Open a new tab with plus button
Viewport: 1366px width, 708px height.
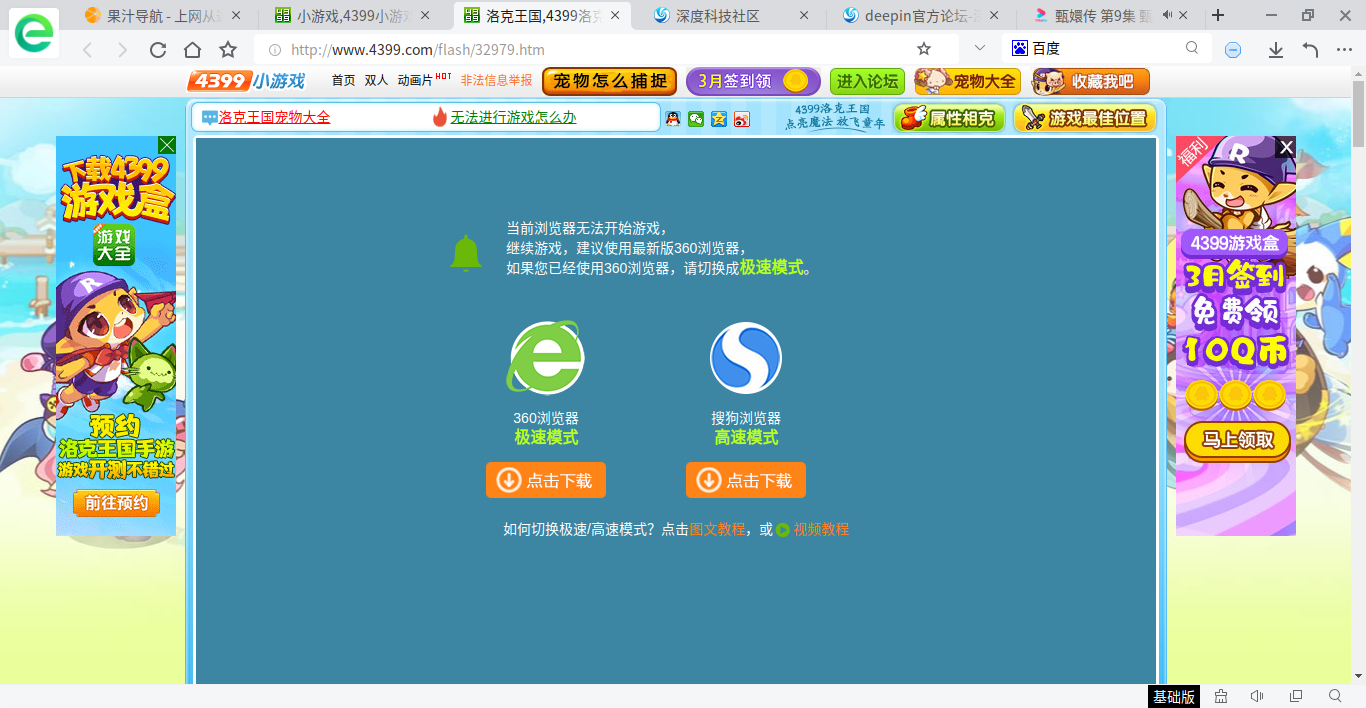point(1218,15)
